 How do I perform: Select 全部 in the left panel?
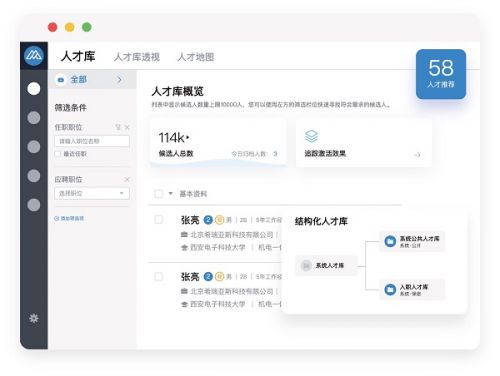[x=92, y=80]
